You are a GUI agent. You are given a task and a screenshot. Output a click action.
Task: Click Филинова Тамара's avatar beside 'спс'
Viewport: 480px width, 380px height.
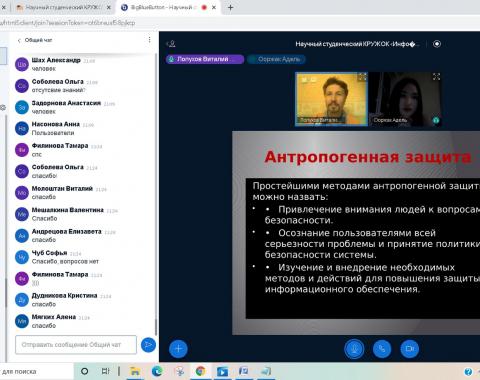click(22, 150)
